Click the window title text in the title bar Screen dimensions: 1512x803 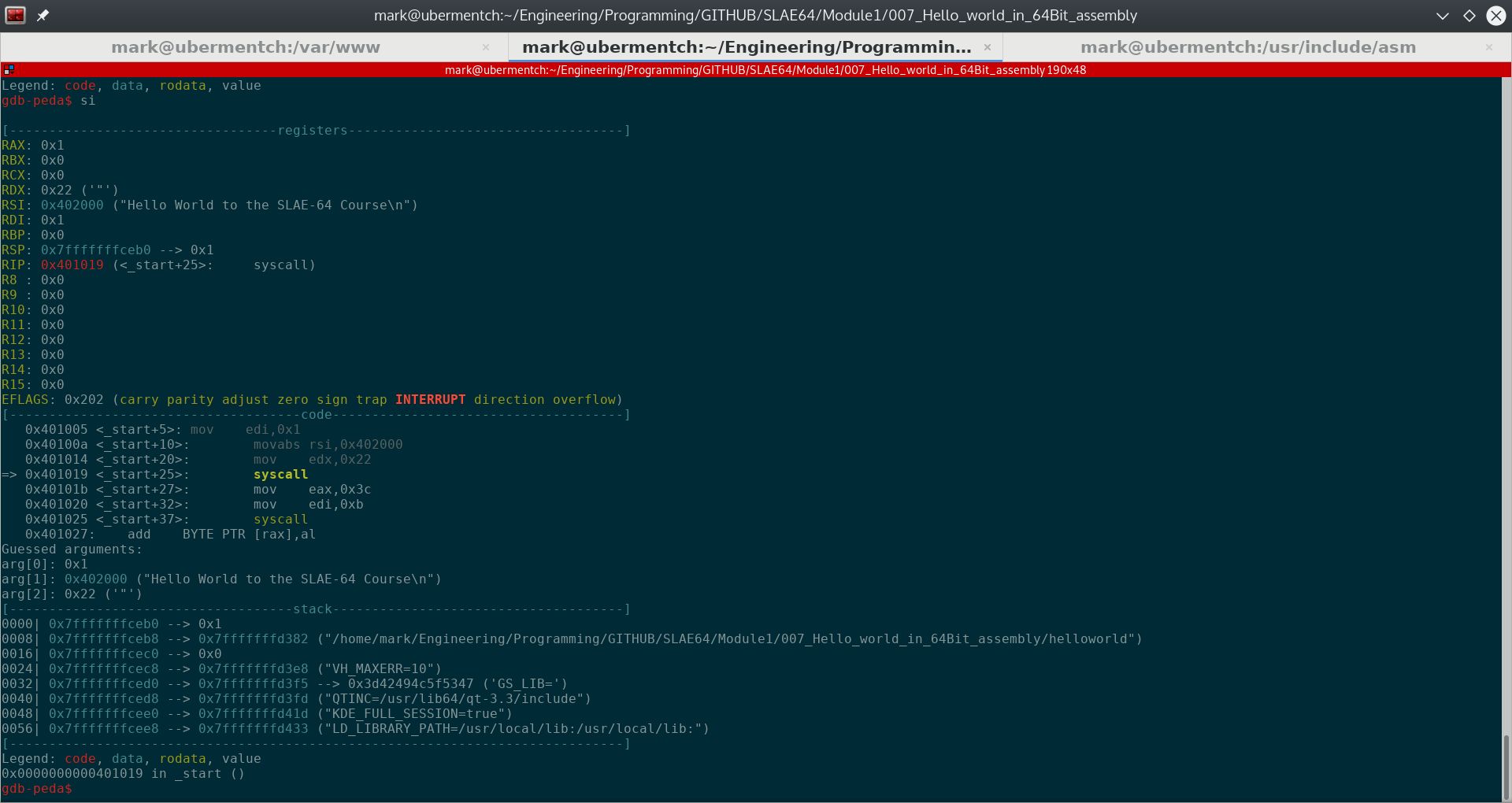click(756, 16)
